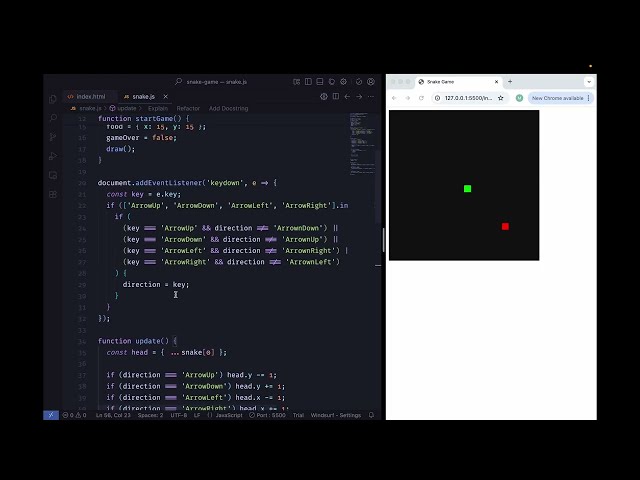The image size is (640, 480).
Task: Go forward in Chrome browser
Action: click(x=407, y=98)
